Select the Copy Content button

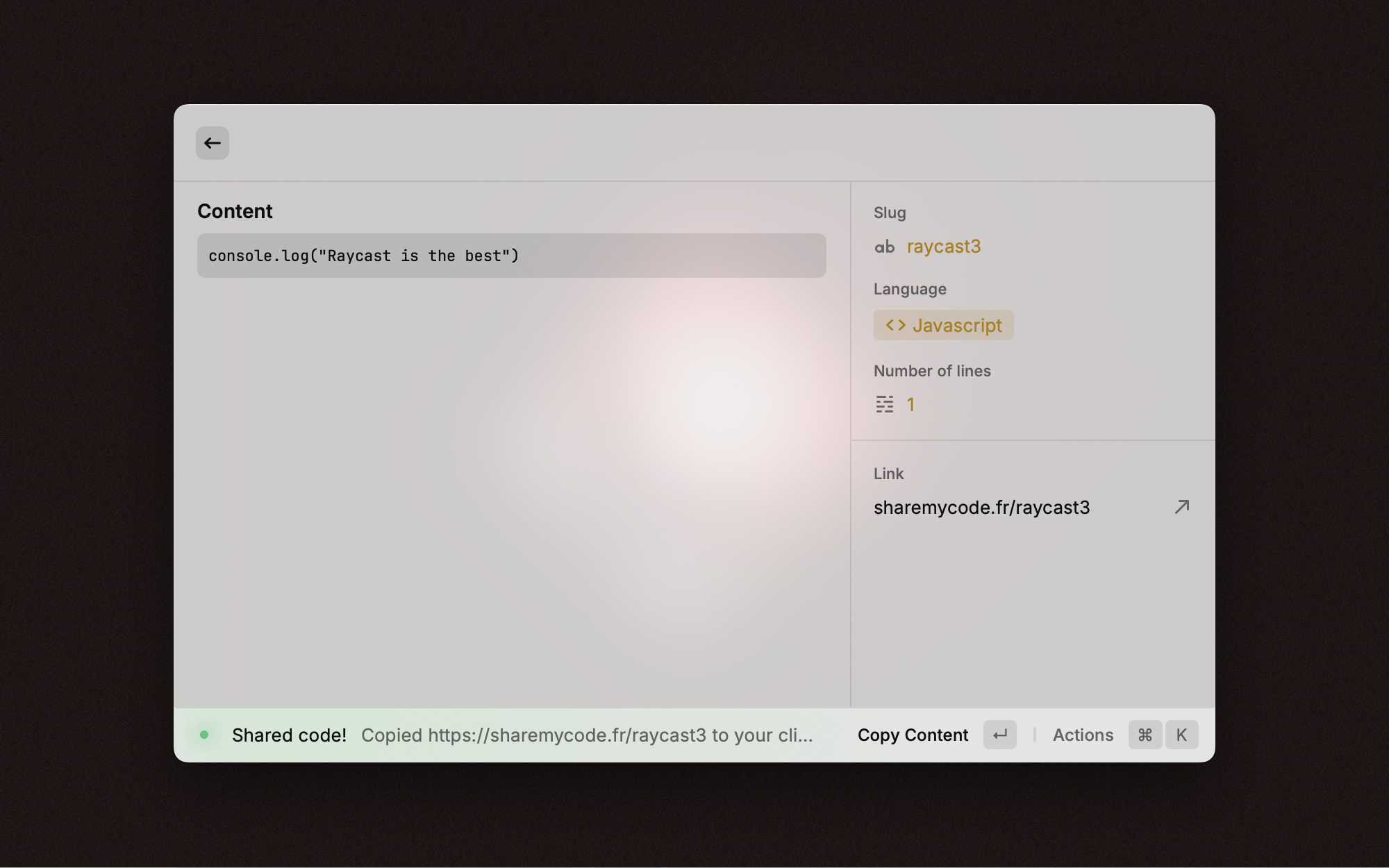[913, 734]
